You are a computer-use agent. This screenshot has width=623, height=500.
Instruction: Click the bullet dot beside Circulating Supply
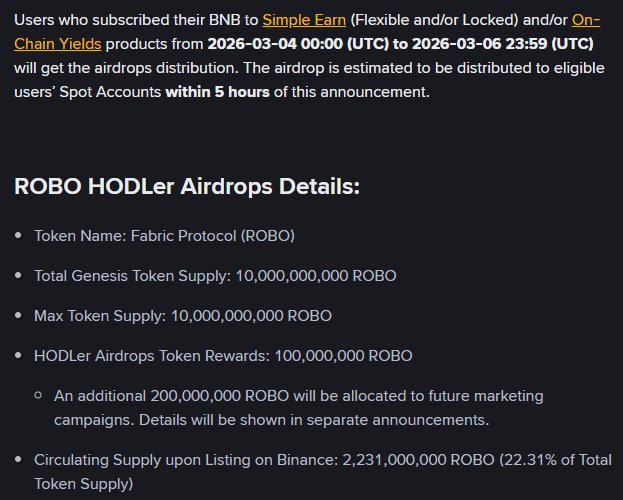19,462
